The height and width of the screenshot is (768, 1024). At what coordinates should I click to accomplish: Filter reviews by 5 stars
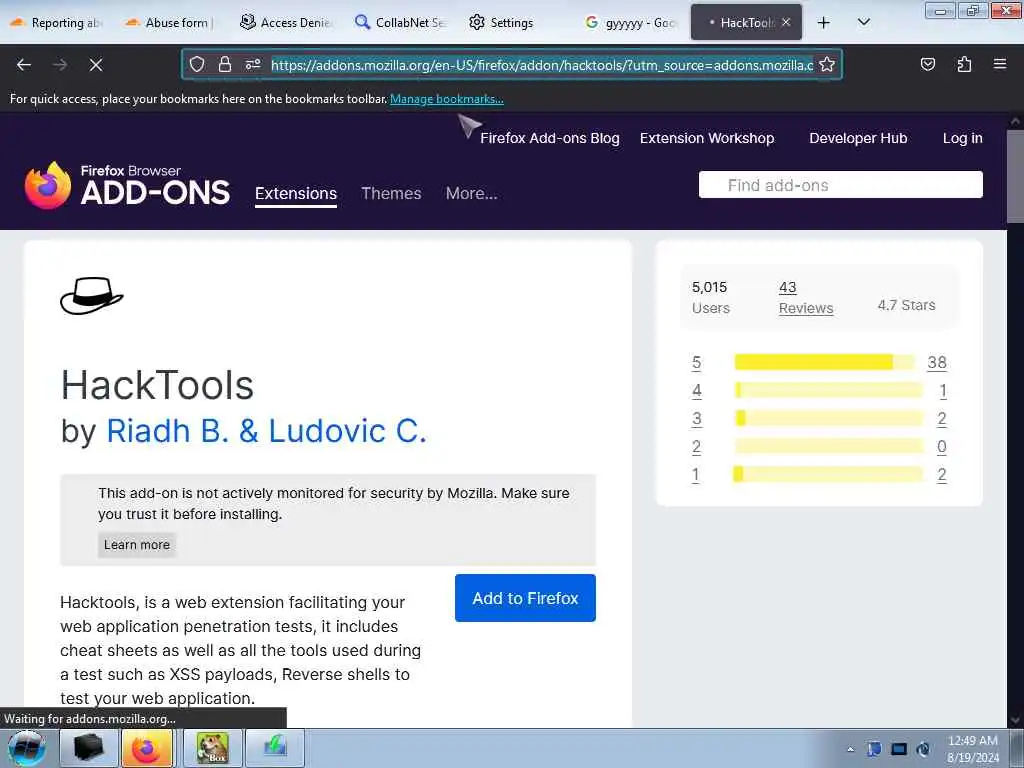pos(696,363)
